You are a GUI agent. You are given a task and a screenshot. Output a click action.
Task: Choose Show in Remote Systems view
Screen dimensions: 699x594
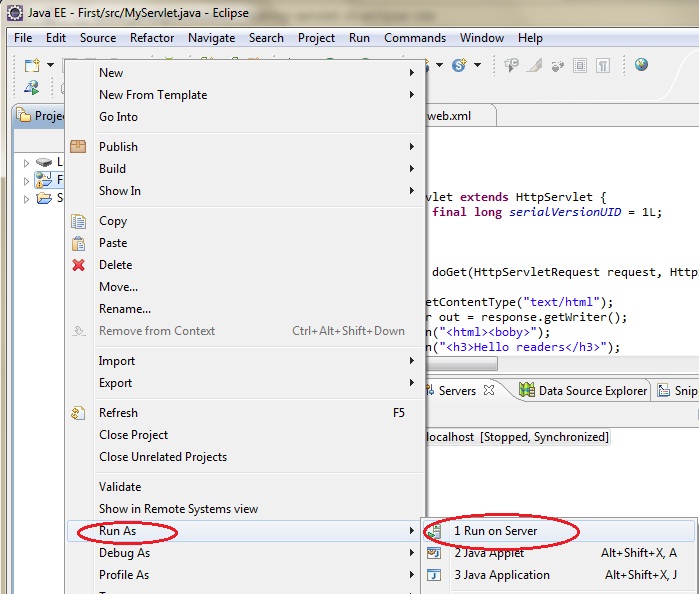245,509
